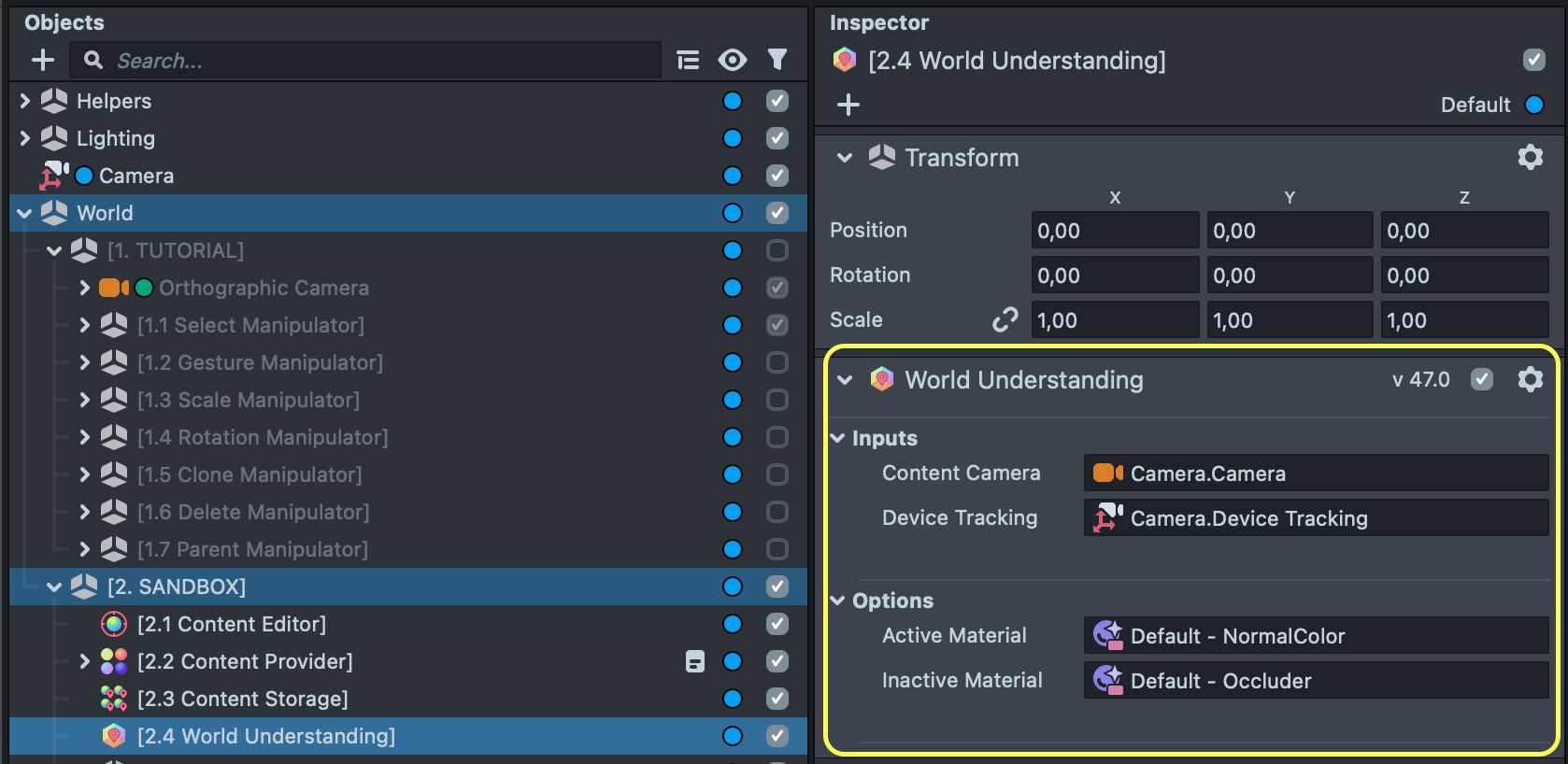Open Transform component settings gear
This screenshot has height=764, width=1568.
pos(1530,157)
